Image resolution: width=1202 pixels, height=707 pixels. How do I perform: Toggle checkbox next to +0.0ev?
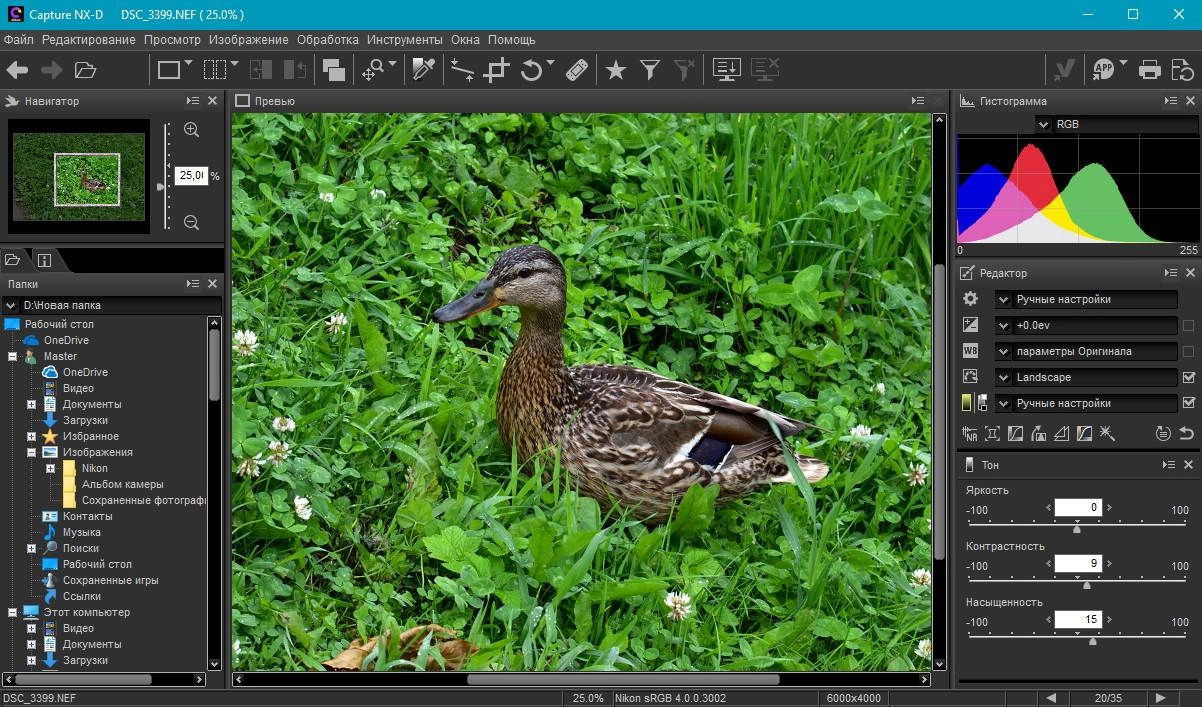tap(1188, 325)
